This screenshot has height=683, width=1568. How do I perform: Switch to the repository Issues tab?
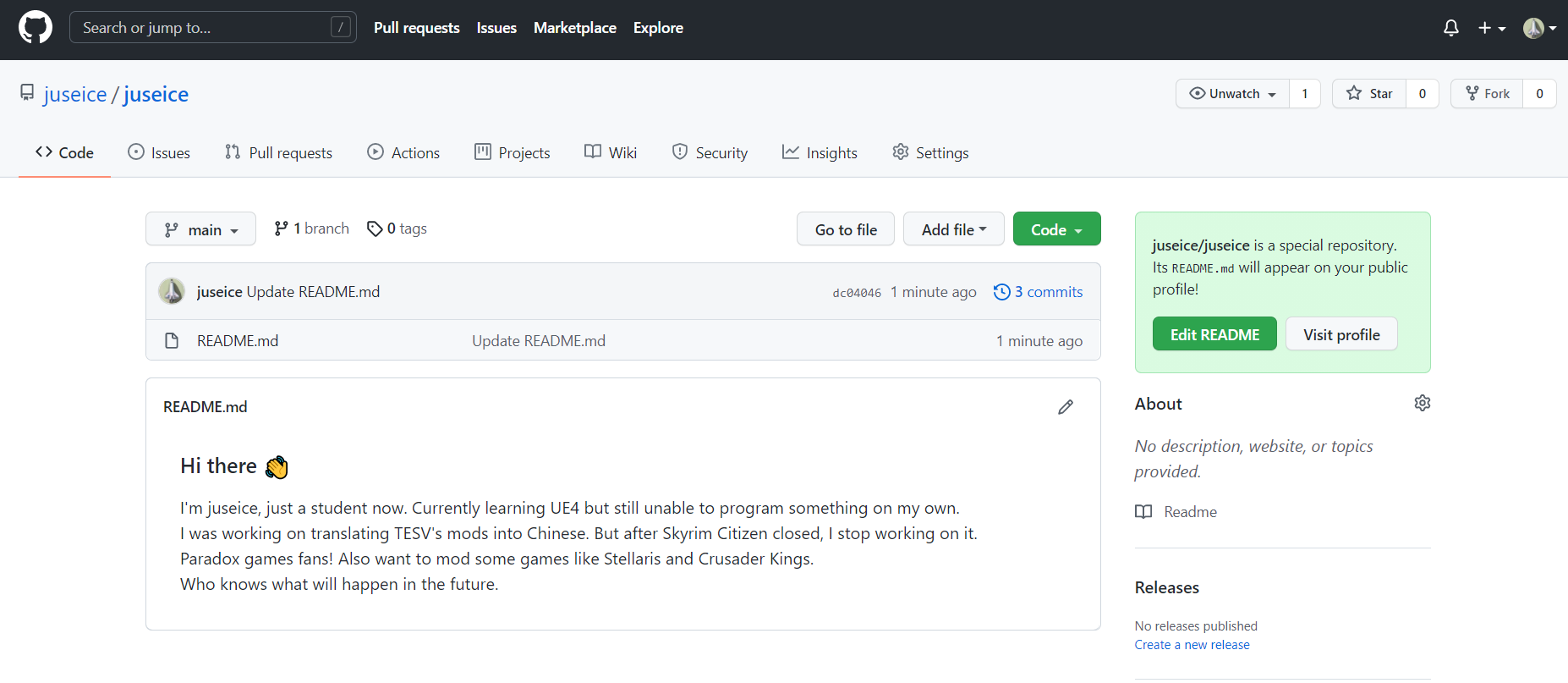pos(159,152)
